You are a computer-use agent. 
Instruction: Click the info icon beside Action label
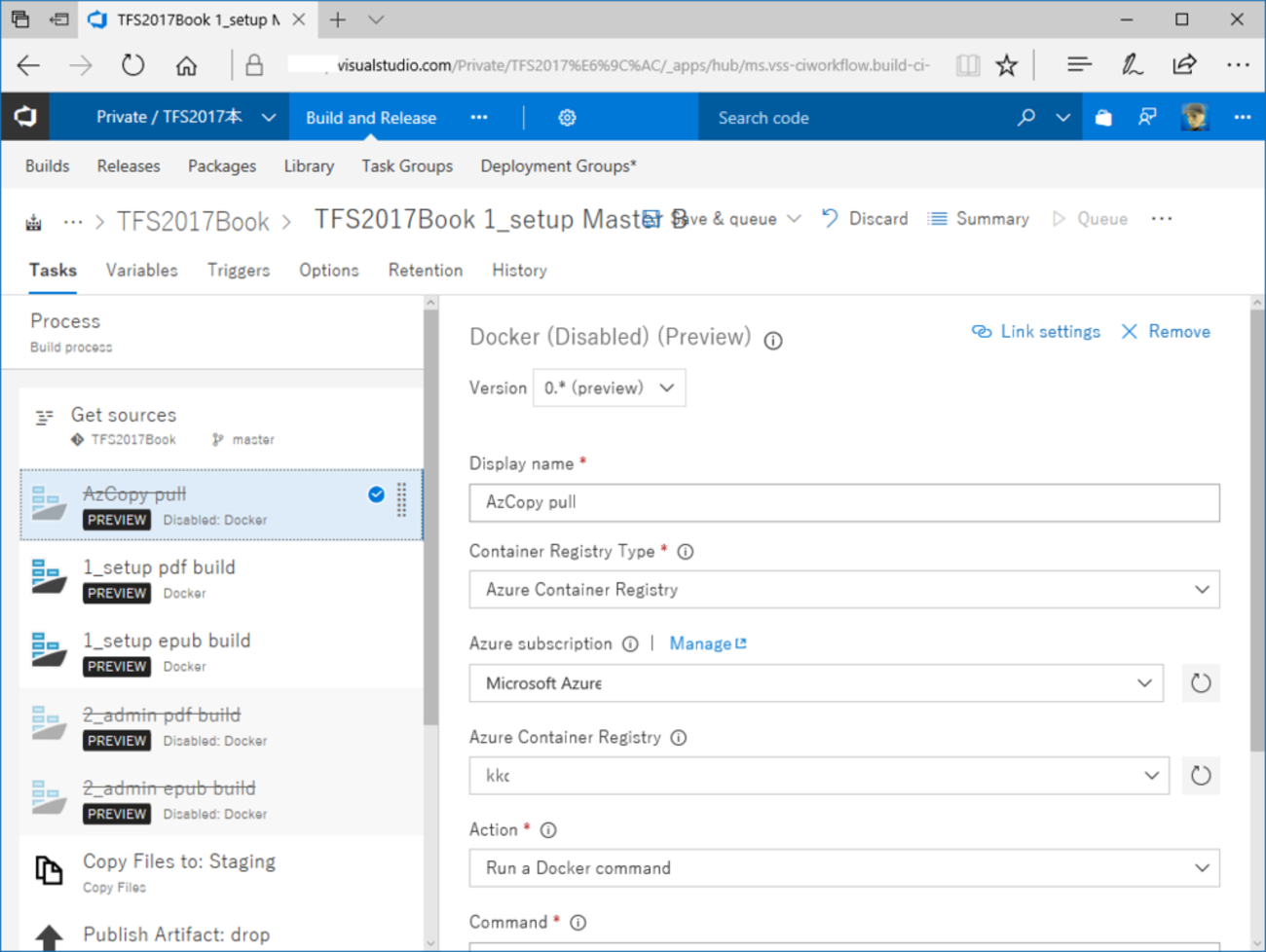(548, 830)
